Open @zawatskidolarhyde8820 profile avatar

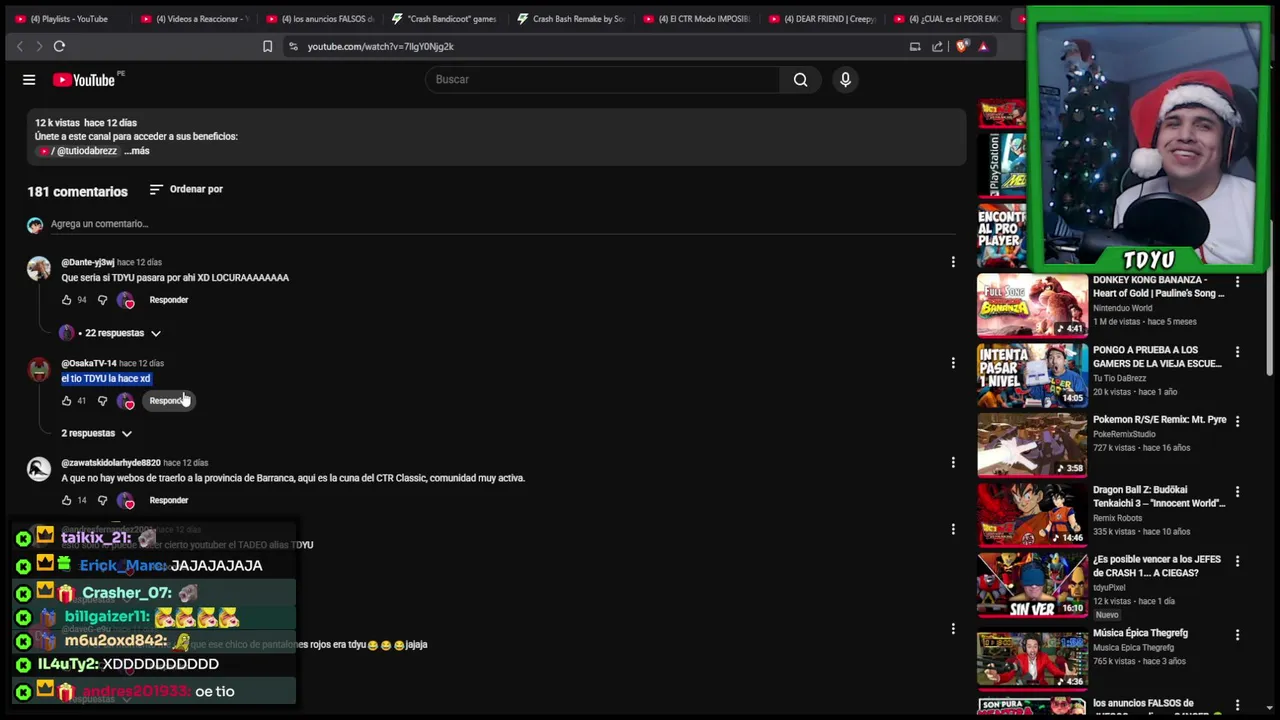click(x=39, y=469)
